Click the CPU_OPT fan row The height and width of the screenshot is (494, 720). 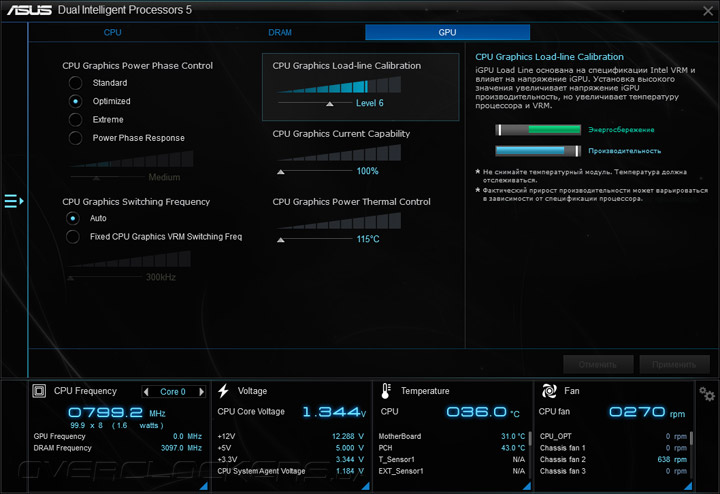(x=613, y=436)
